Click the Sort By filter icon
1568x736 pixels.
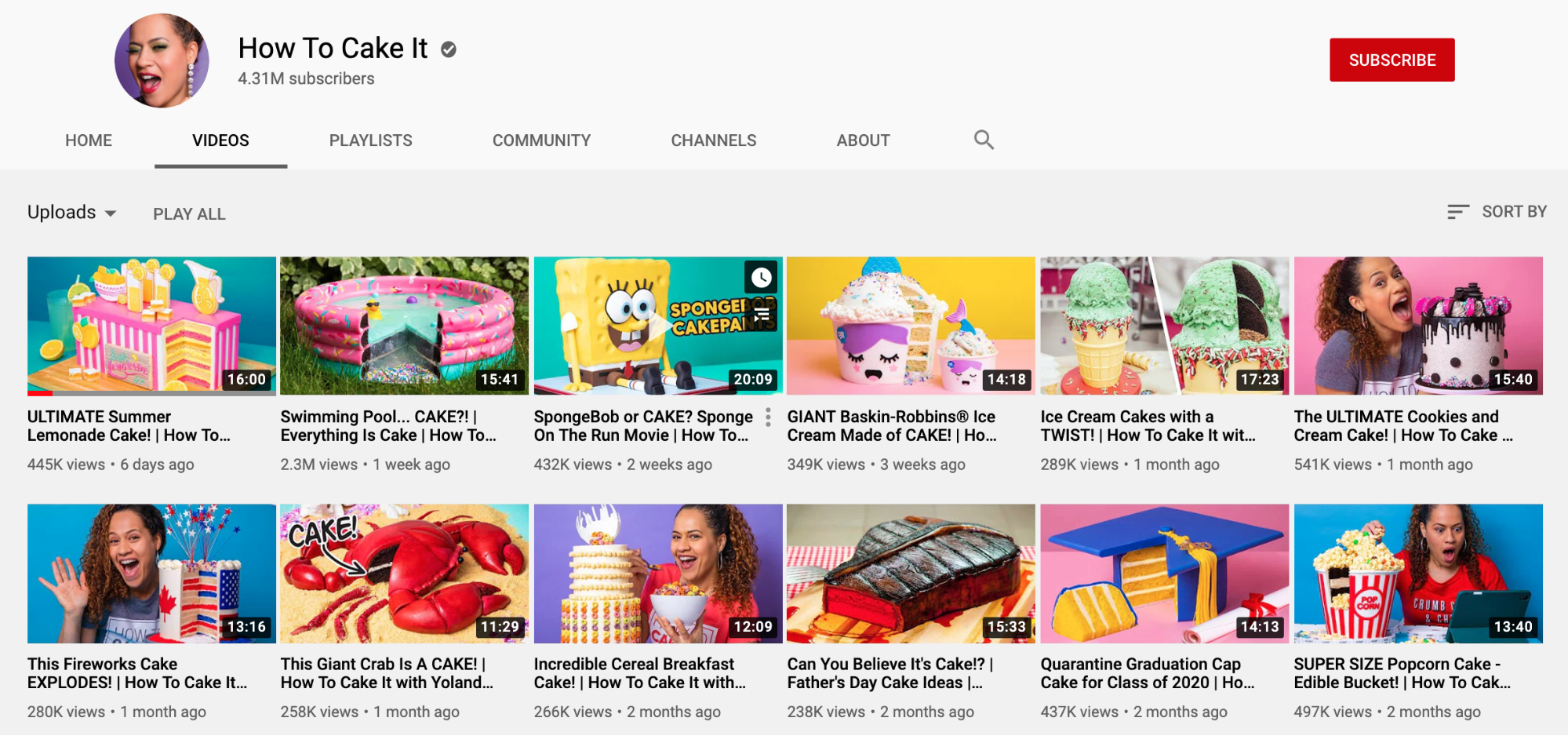[1457, 211]
